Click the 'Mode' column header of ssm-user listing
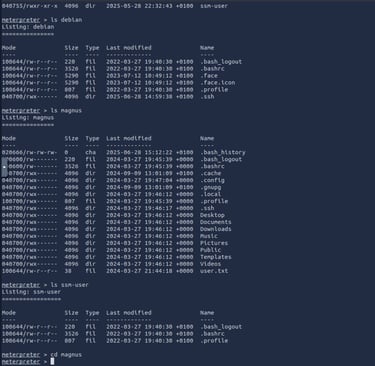The height and width of the screenshot is (366, 375). [9, 313]
